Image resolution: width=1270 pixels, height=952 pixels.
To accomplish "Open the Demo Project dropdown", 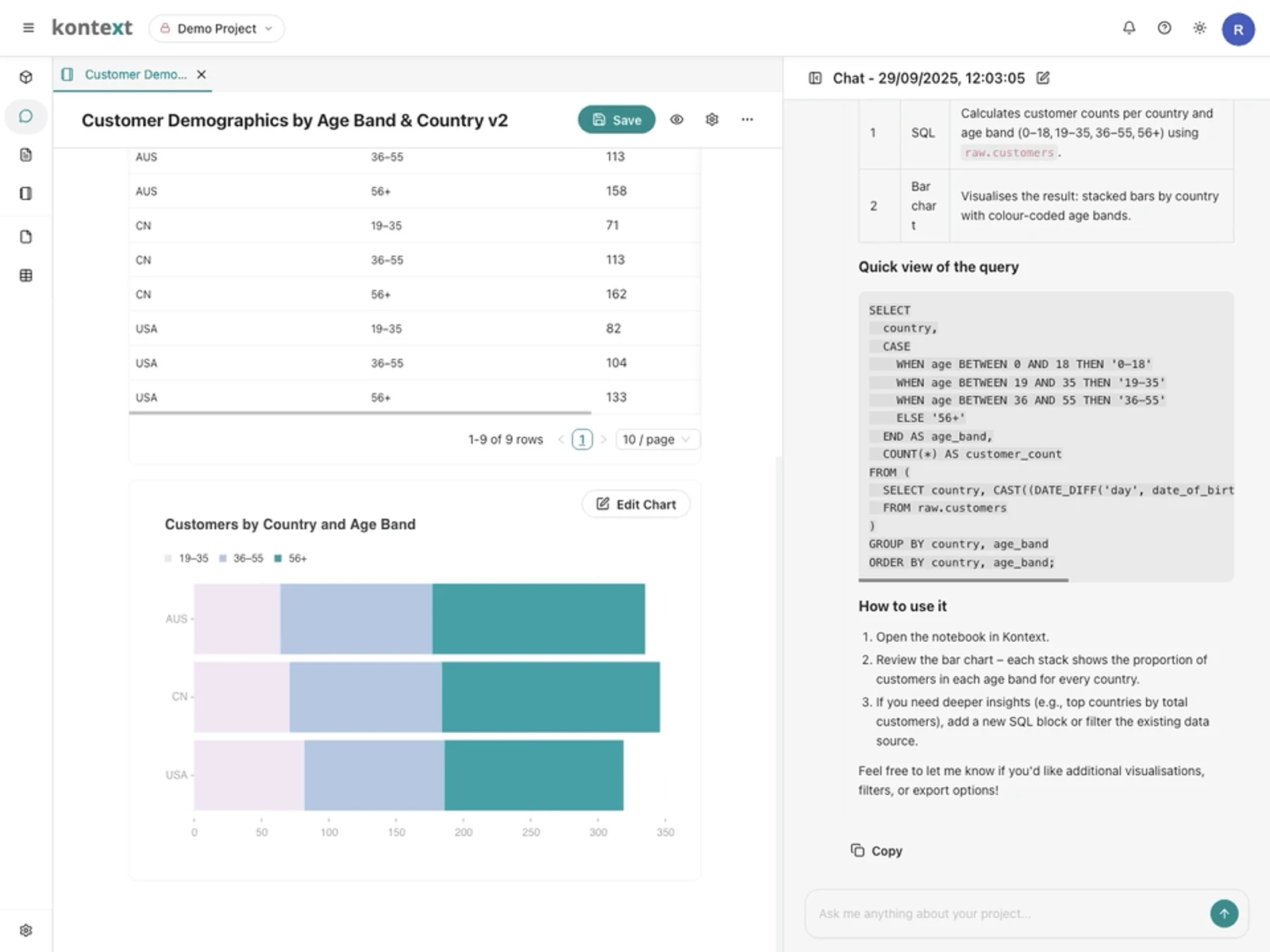I will coord(216,28).
